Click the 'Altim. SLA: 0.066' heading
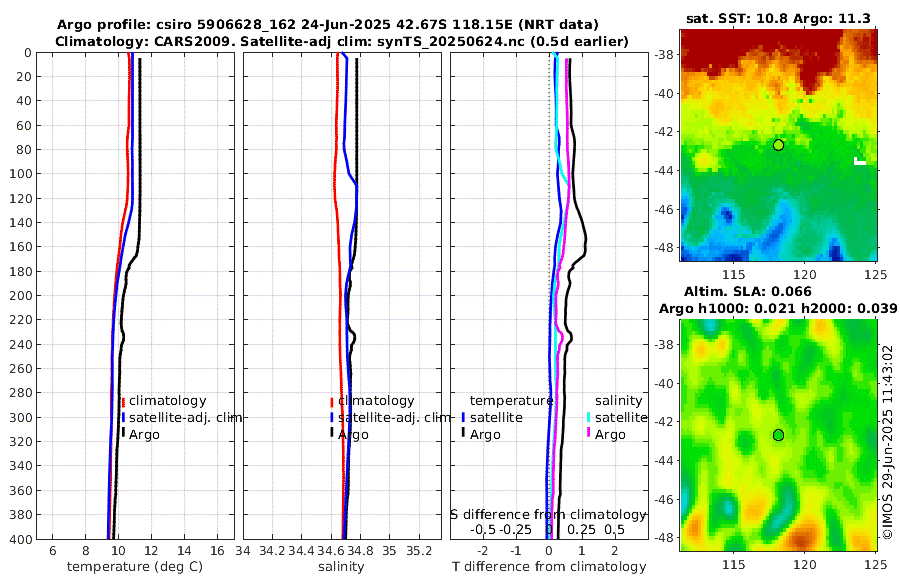Viewport: 900px width, 580px height. [x=747, y=291]
